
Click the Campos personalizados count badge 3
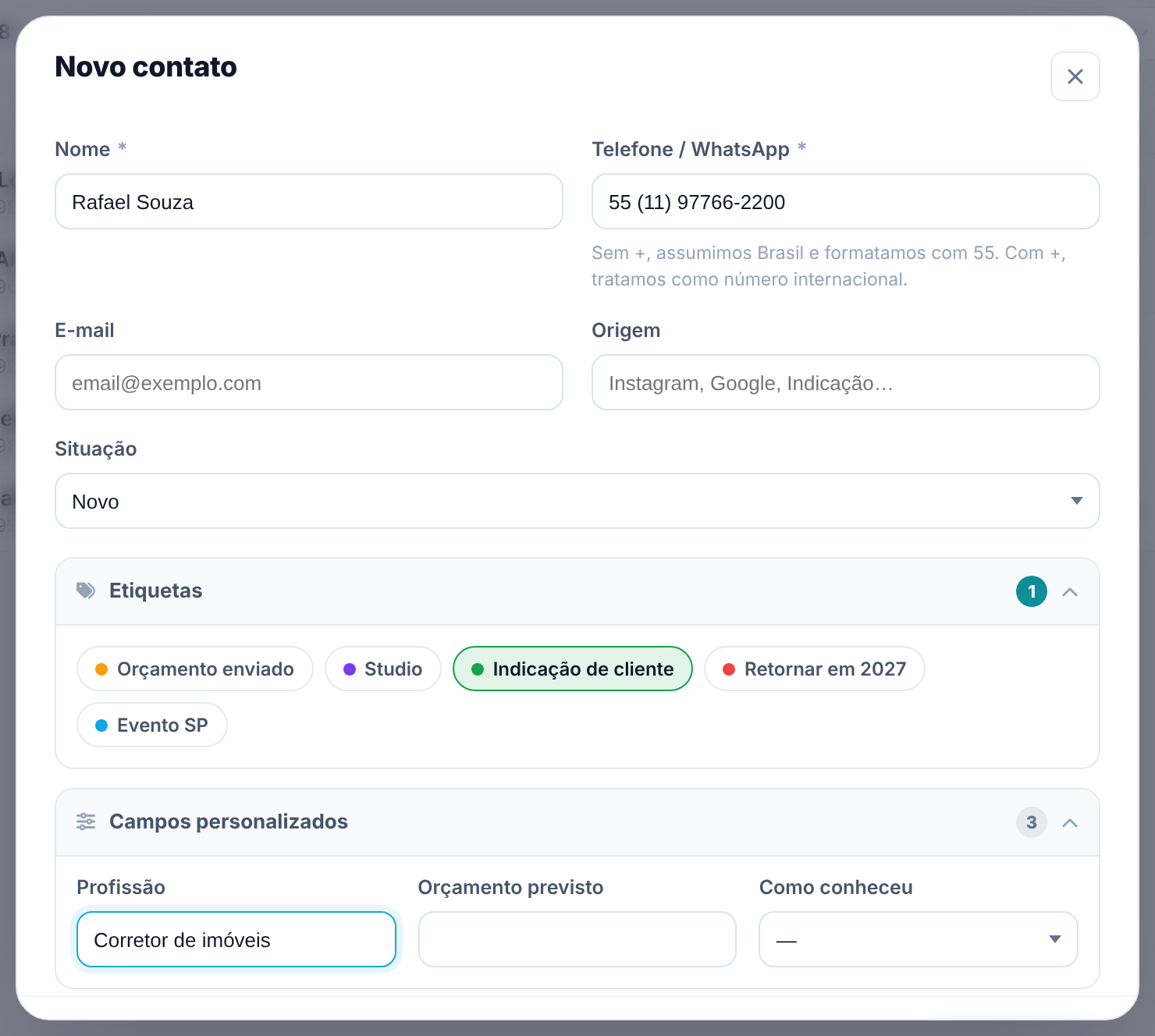click(x=1032, y=822)
